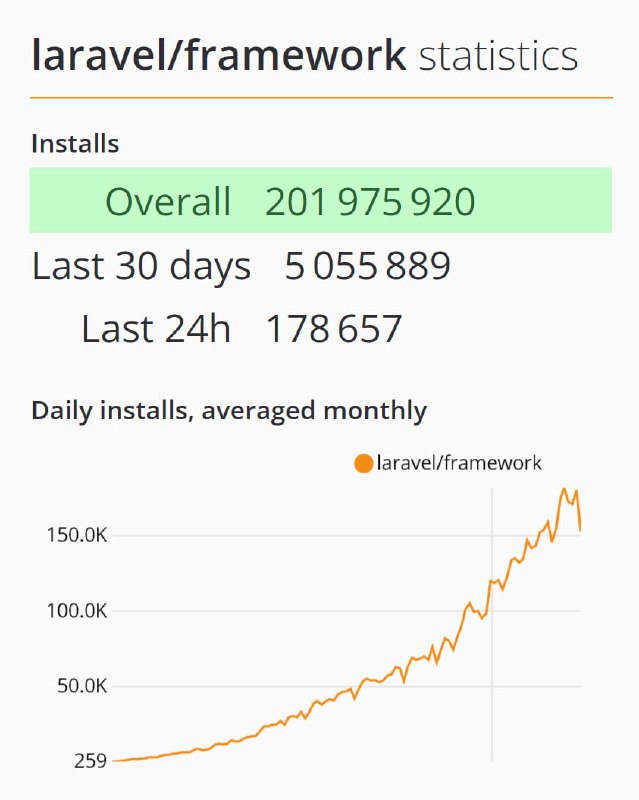Select the value 5 055 889
The height and width of the screenshot is (800, 639).
tap(367, 266)
